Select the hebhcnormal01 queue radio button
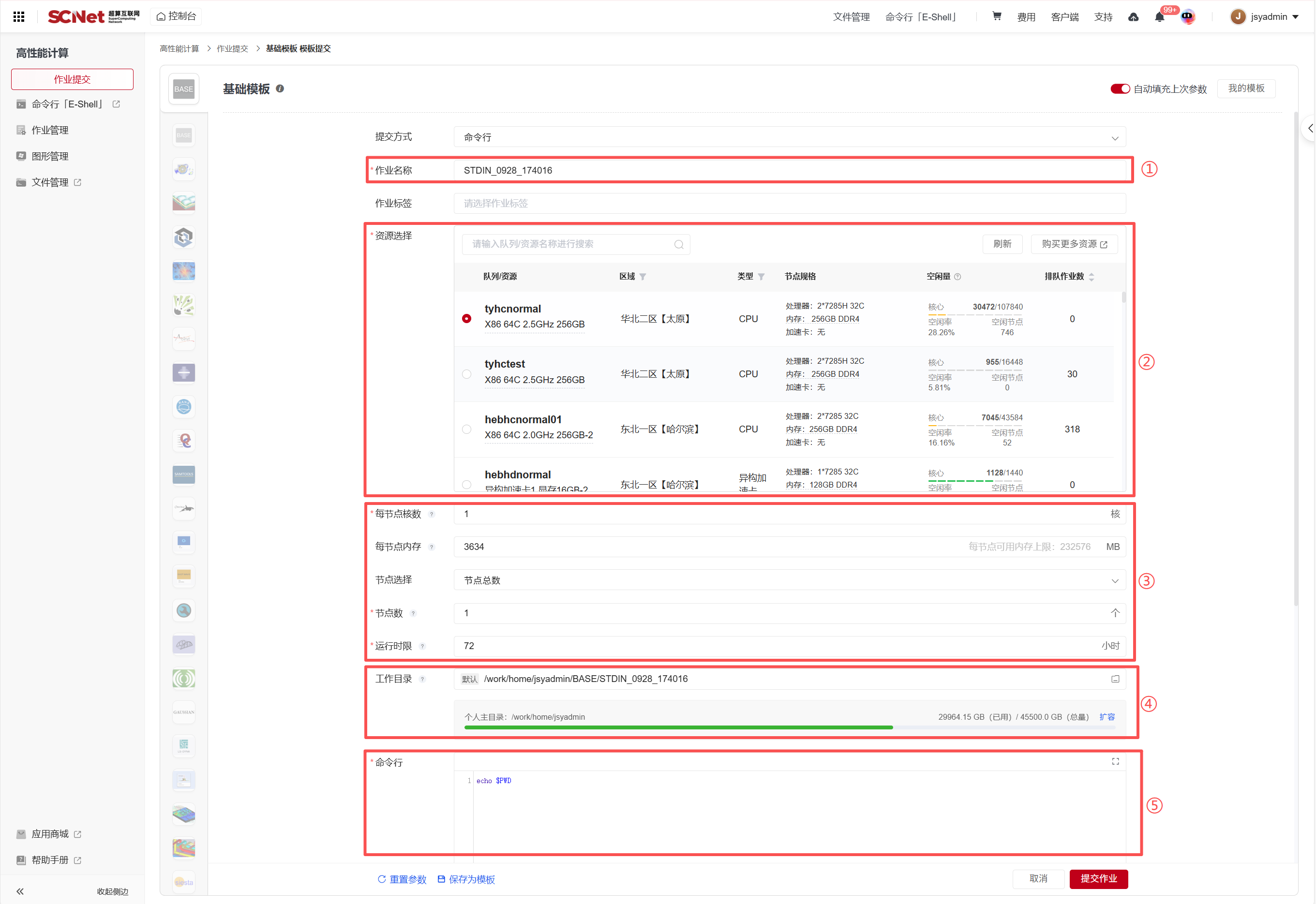The height and width of the screenshot is (904, 1316). click(466, 430)
